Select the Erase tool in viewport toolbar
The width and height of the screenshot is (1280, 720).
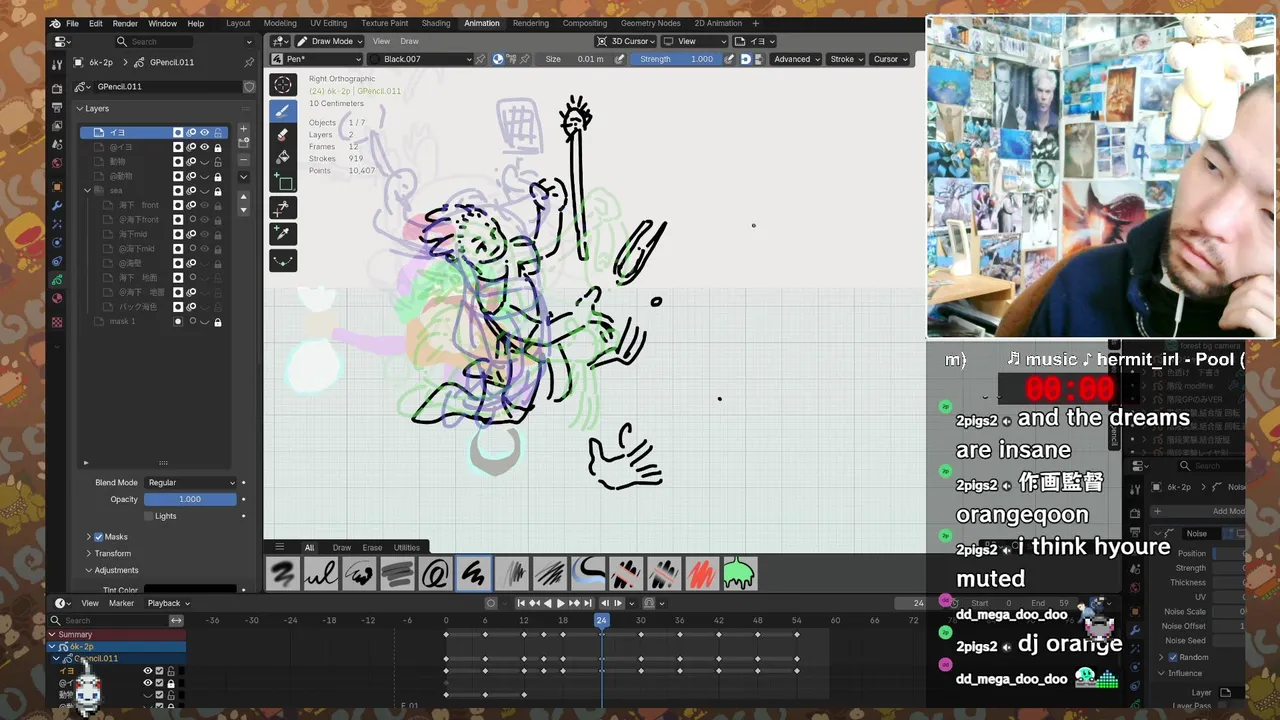(x=283, y=134)
